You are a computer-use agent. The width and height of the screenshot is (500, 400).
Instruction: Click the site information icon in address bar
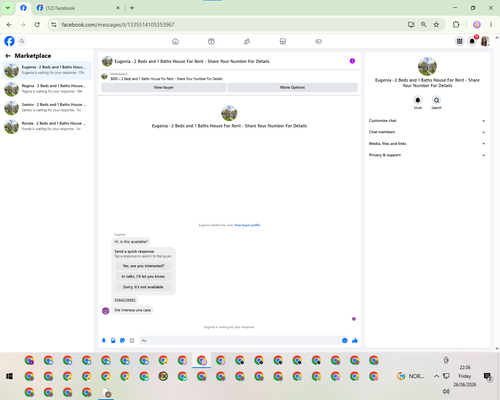tap(54, 25)
